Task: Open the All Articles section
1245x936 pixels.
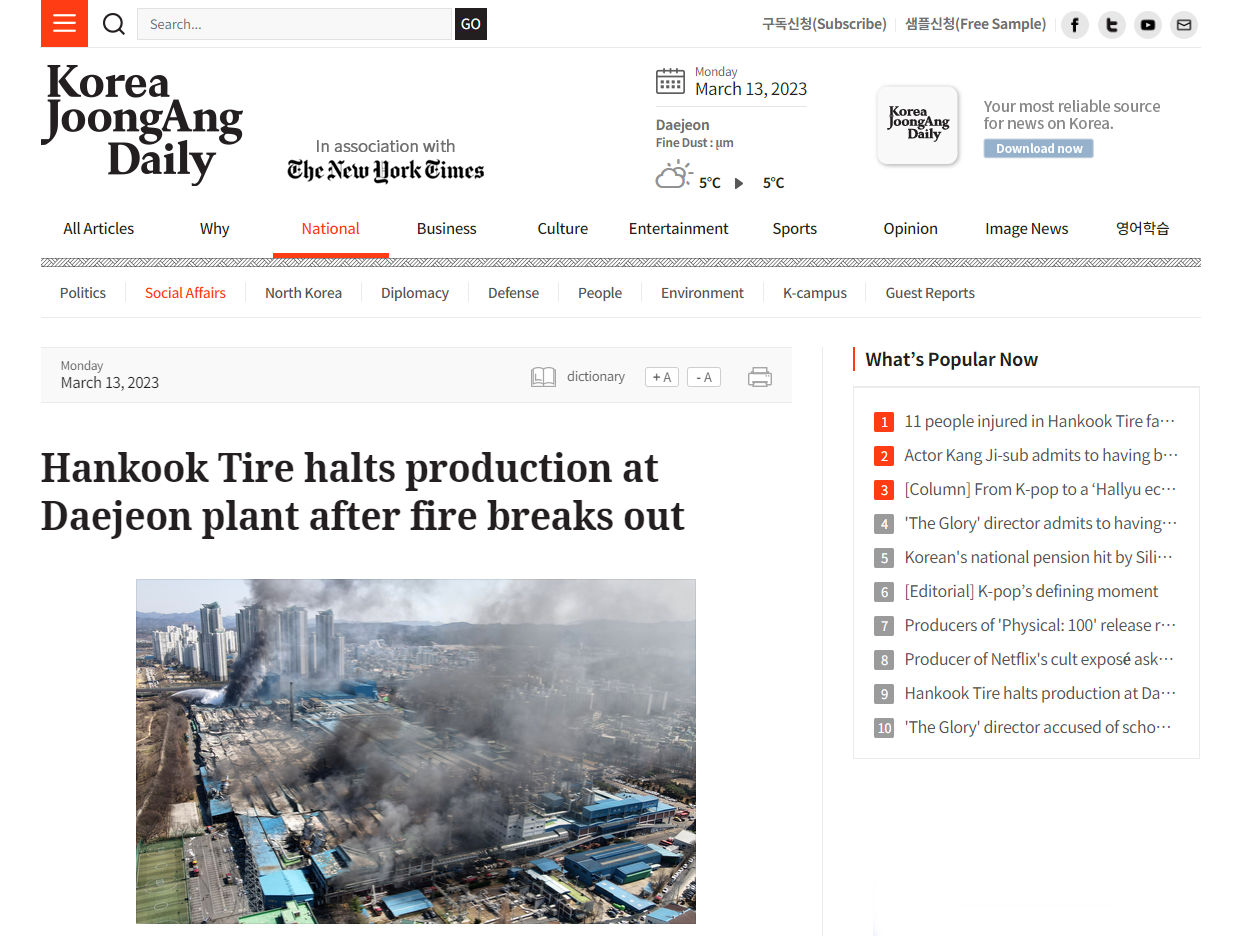Action: [x=99, y=228]
